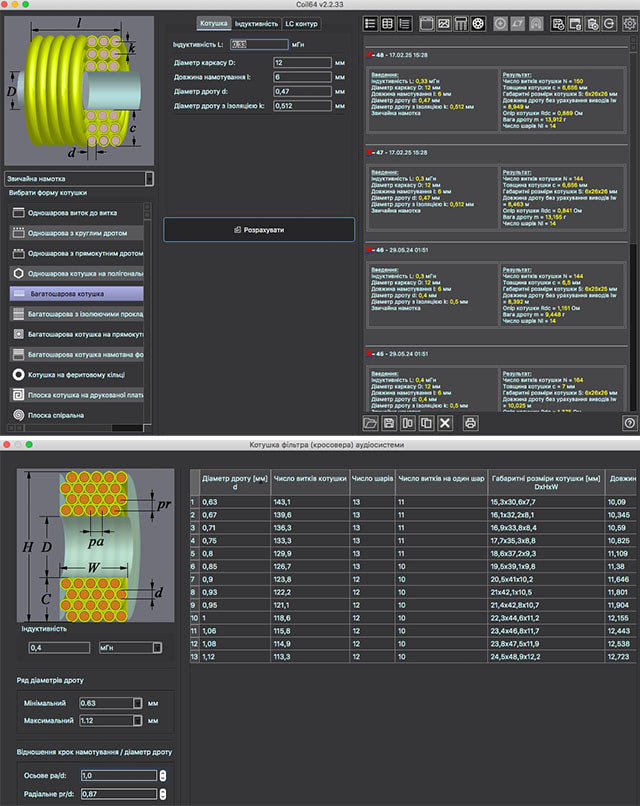Open the Мінімальний wire diameter dropdown
This screenshot has height=806, width=640.
pyautogui.click(x=111, y=703)
